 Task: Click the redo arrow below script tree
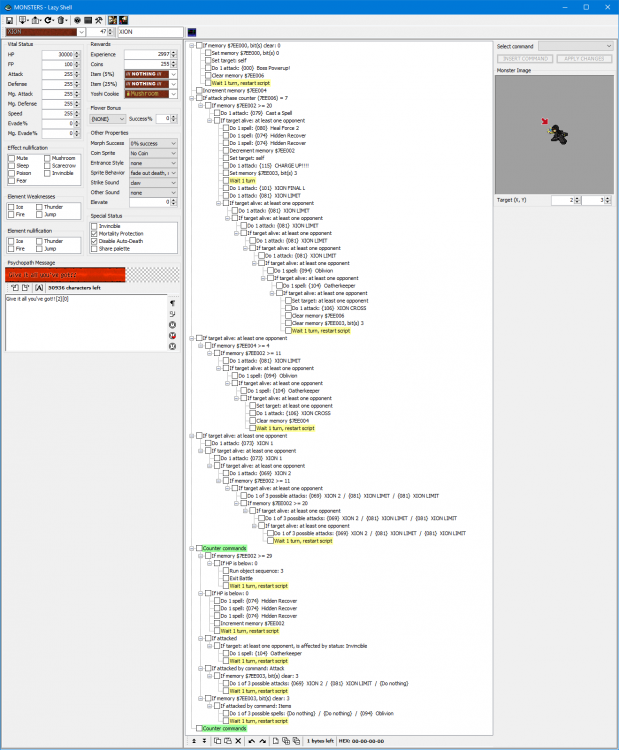click(x=263, y=741)
